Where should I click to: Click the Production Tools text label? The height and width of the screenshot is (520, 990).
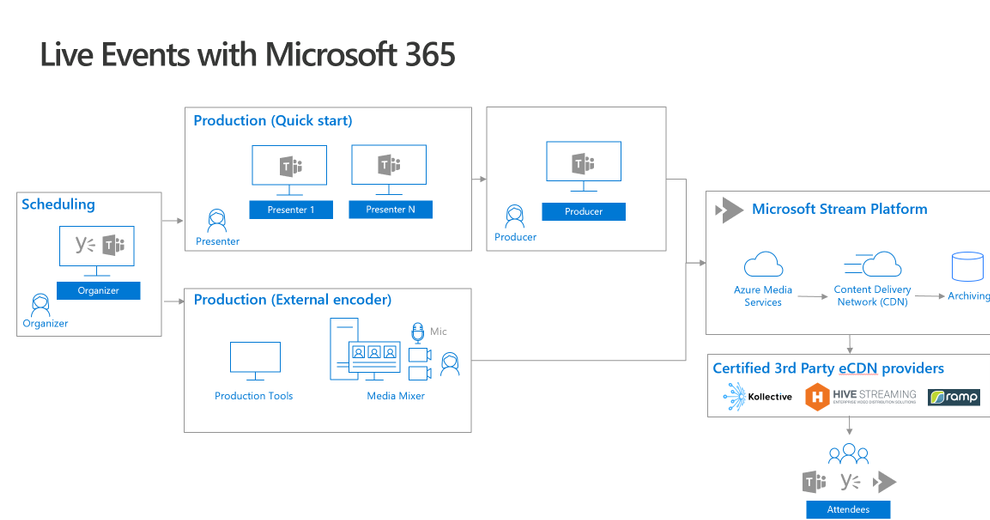pos(254,396)
